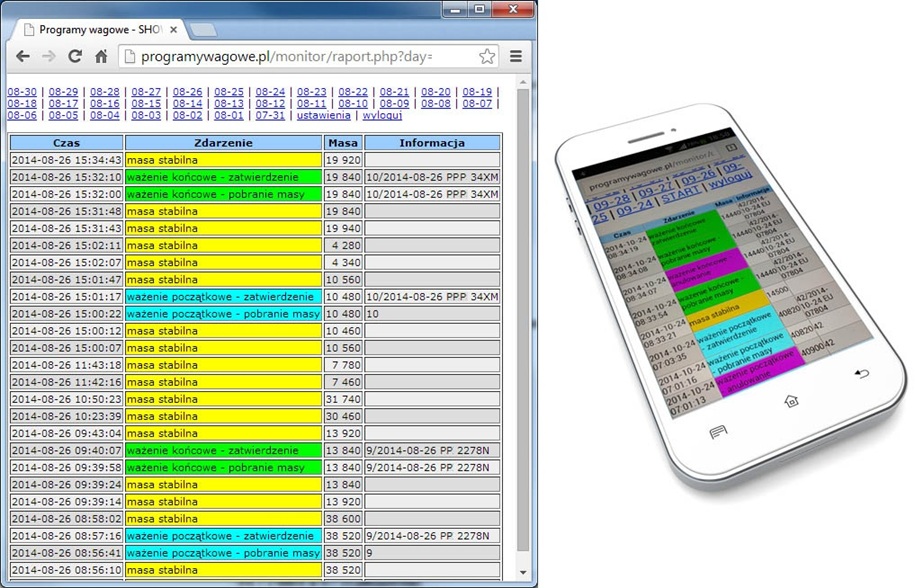
Task: Click the vertical scrollbar down arrow
Action: 523,573
